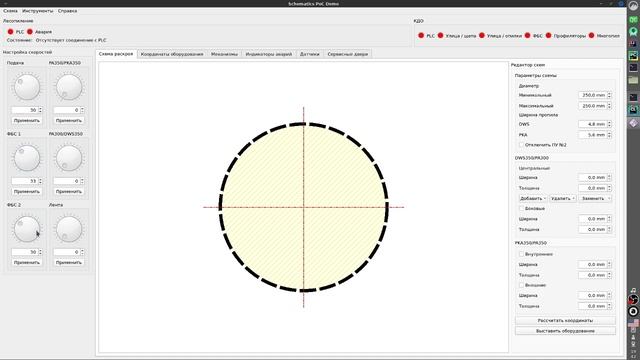This screenshot has height=360, width=640.
Task: Open the Инструменты menu
Action: pos(38,11)
